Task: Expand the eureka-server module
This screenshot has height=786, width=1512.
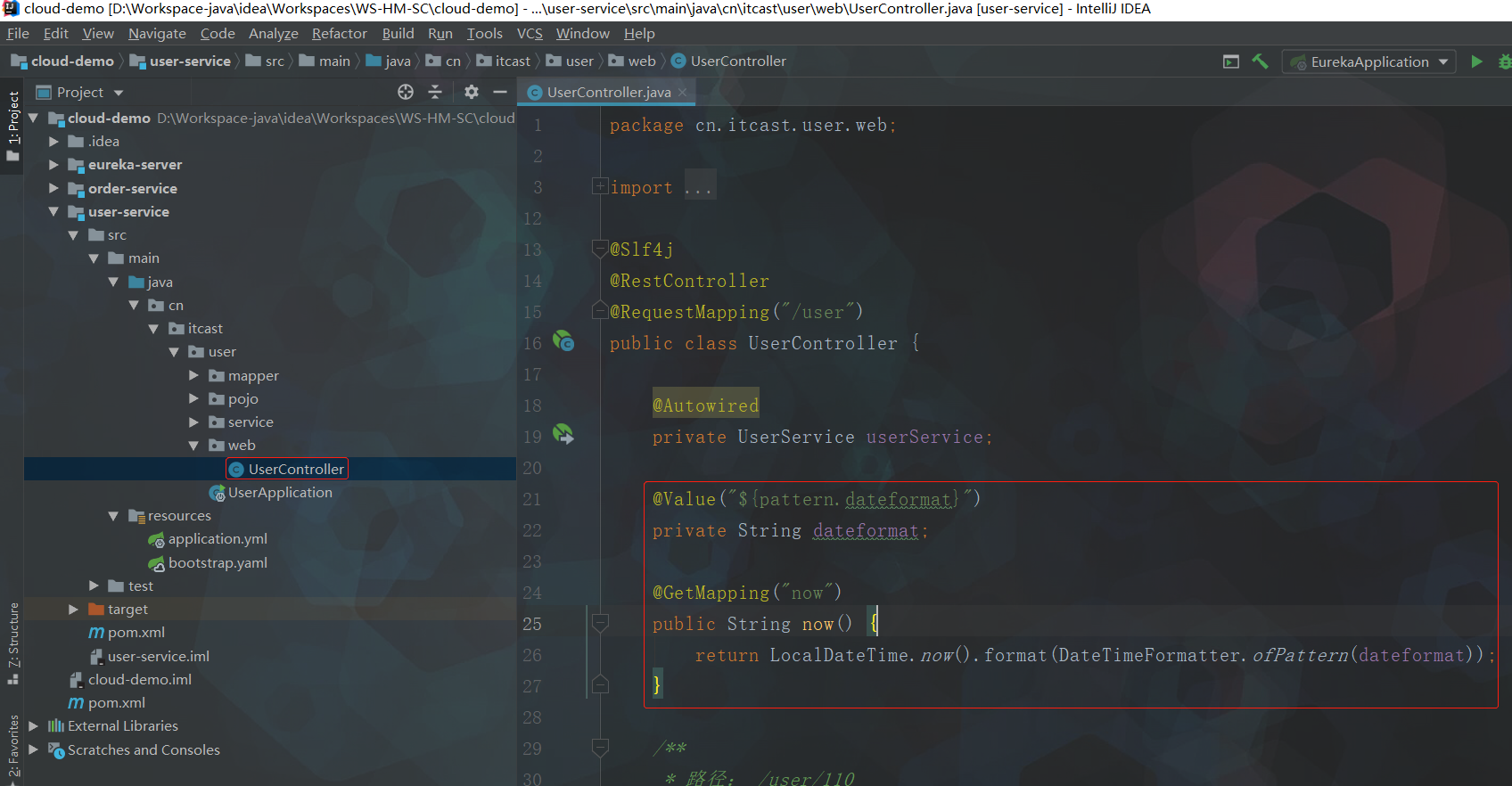Action: [x=53, y=164]
